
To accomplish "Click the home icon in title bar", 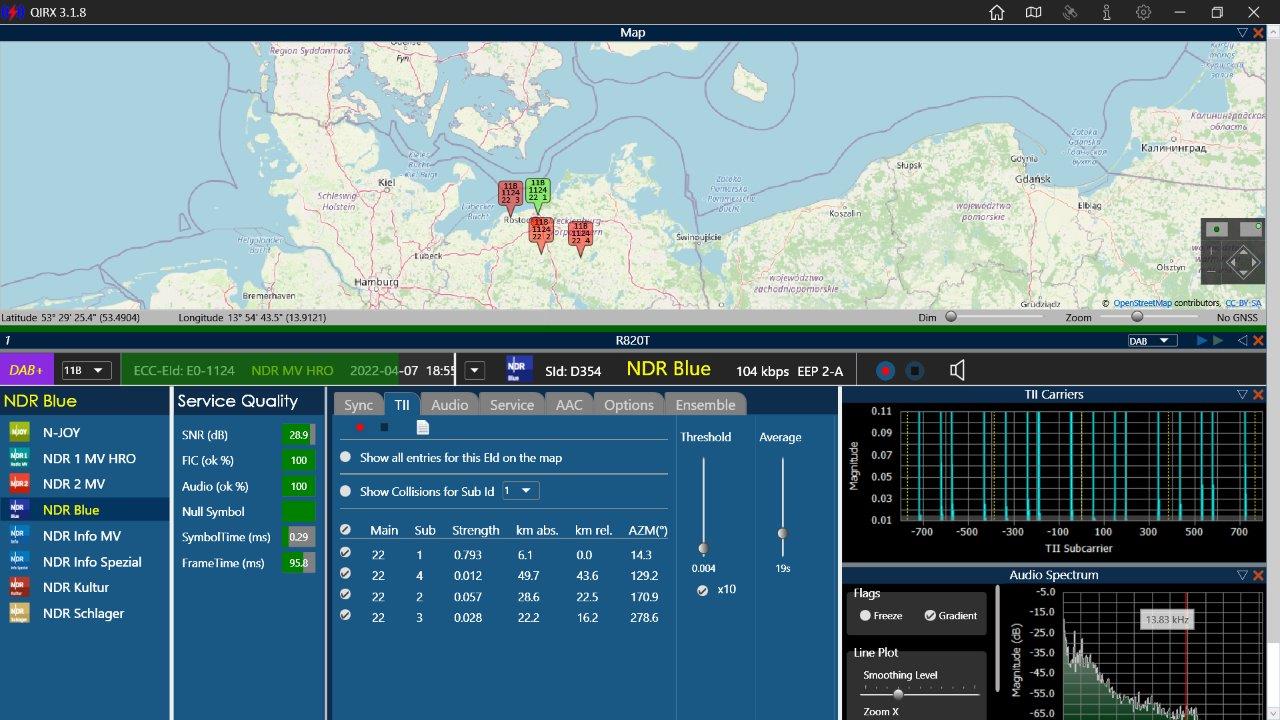I will click(996, 13).
